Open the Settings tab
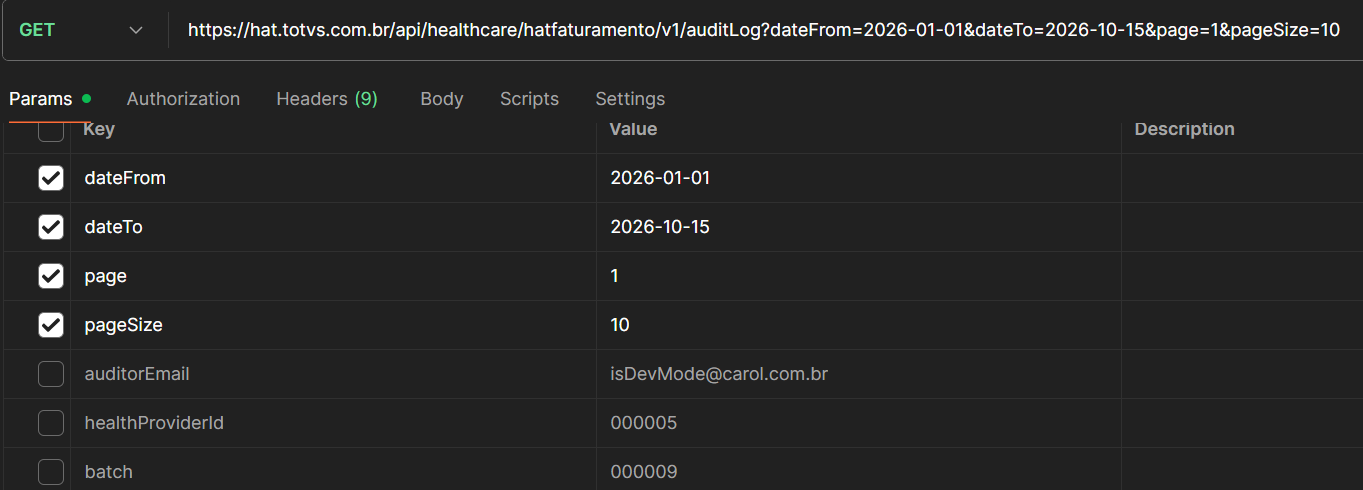Screen dimensions: 1363x490 [630, 99]
